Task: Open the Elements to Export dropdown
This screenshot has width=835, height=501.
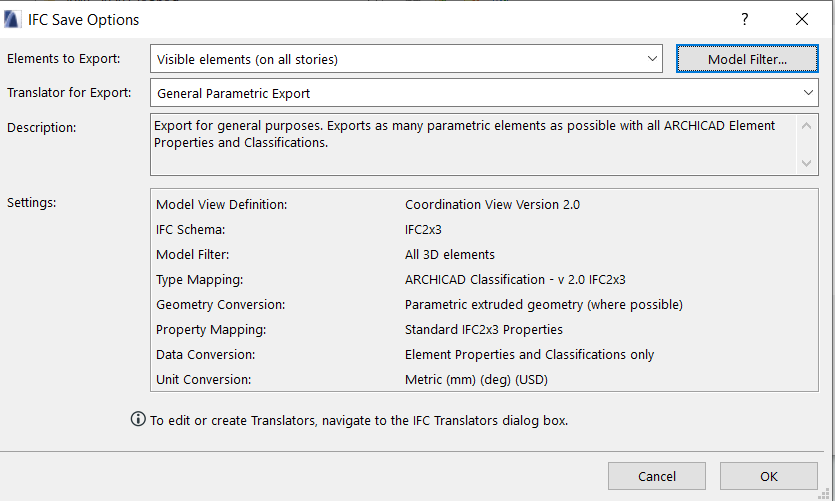Action: pyautogui.click(x=406, y=59)
